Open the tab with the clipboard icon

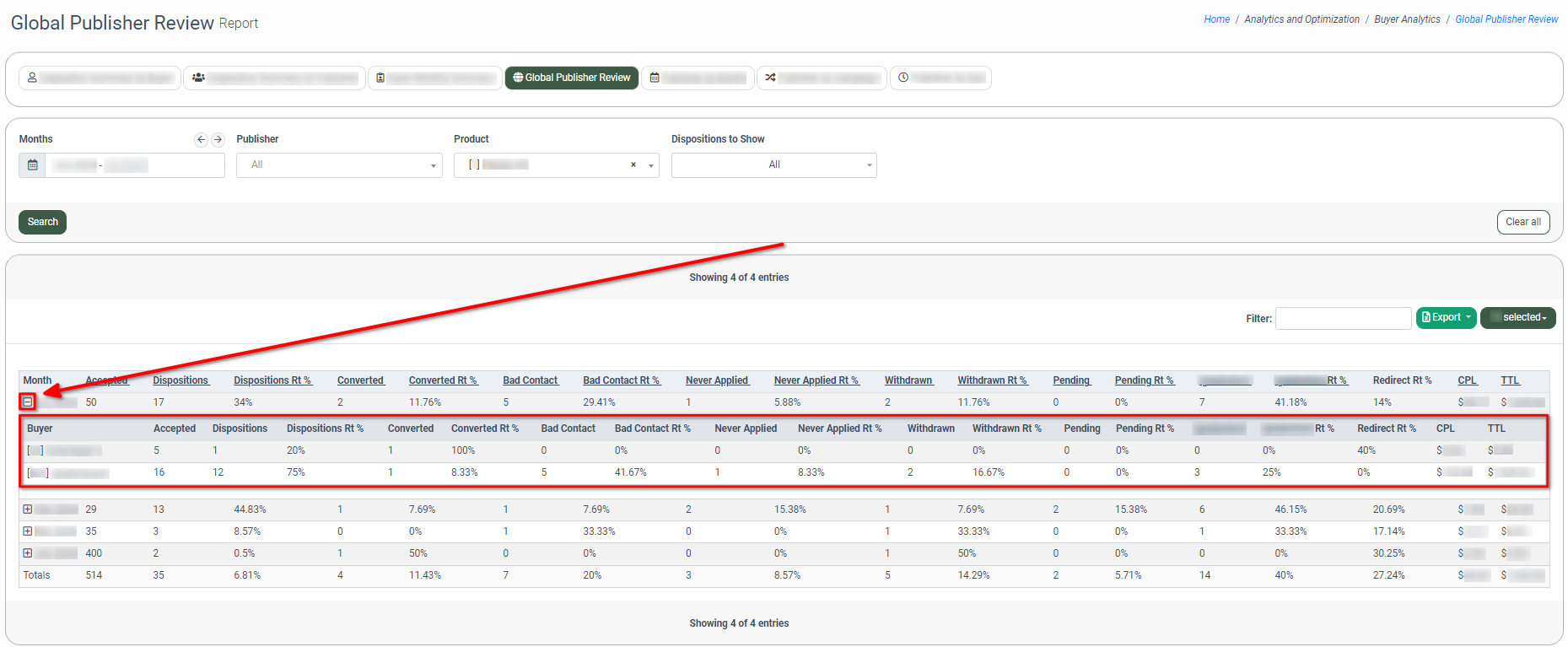pyautogui.click(x=435, y=78)
